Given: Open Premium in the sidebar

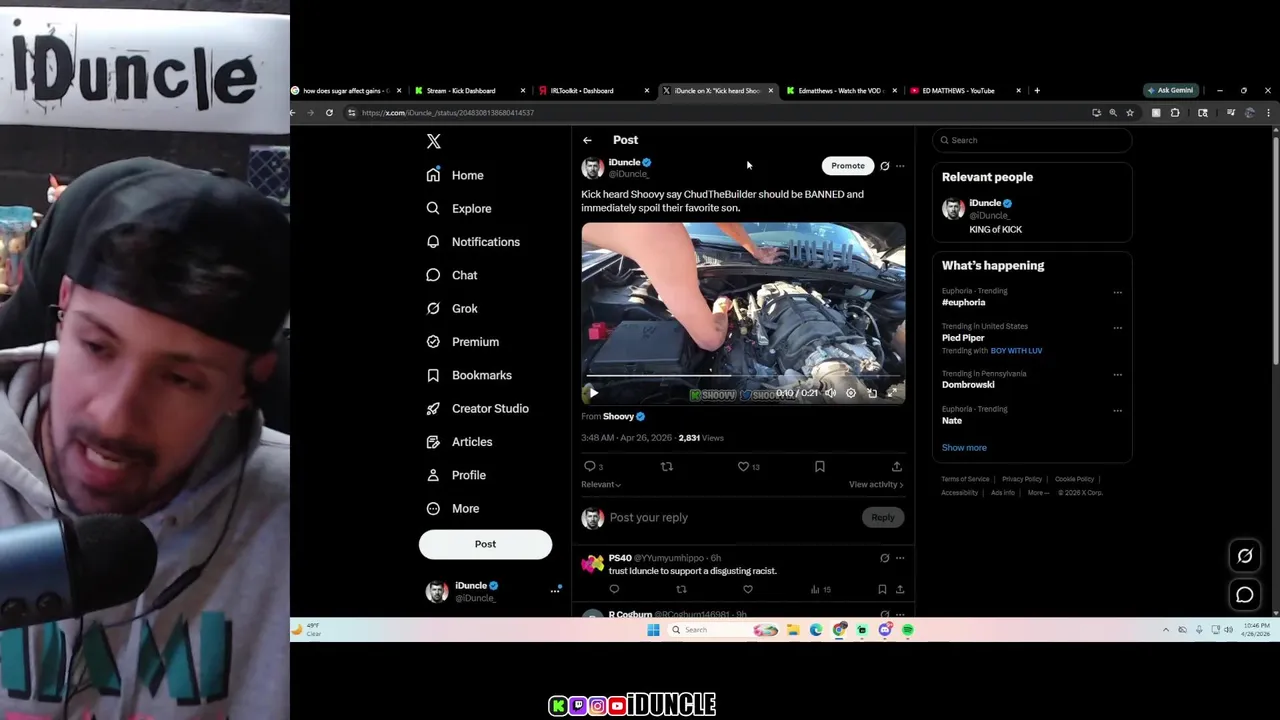Looking at the screenshot, I should click(463, 342).
